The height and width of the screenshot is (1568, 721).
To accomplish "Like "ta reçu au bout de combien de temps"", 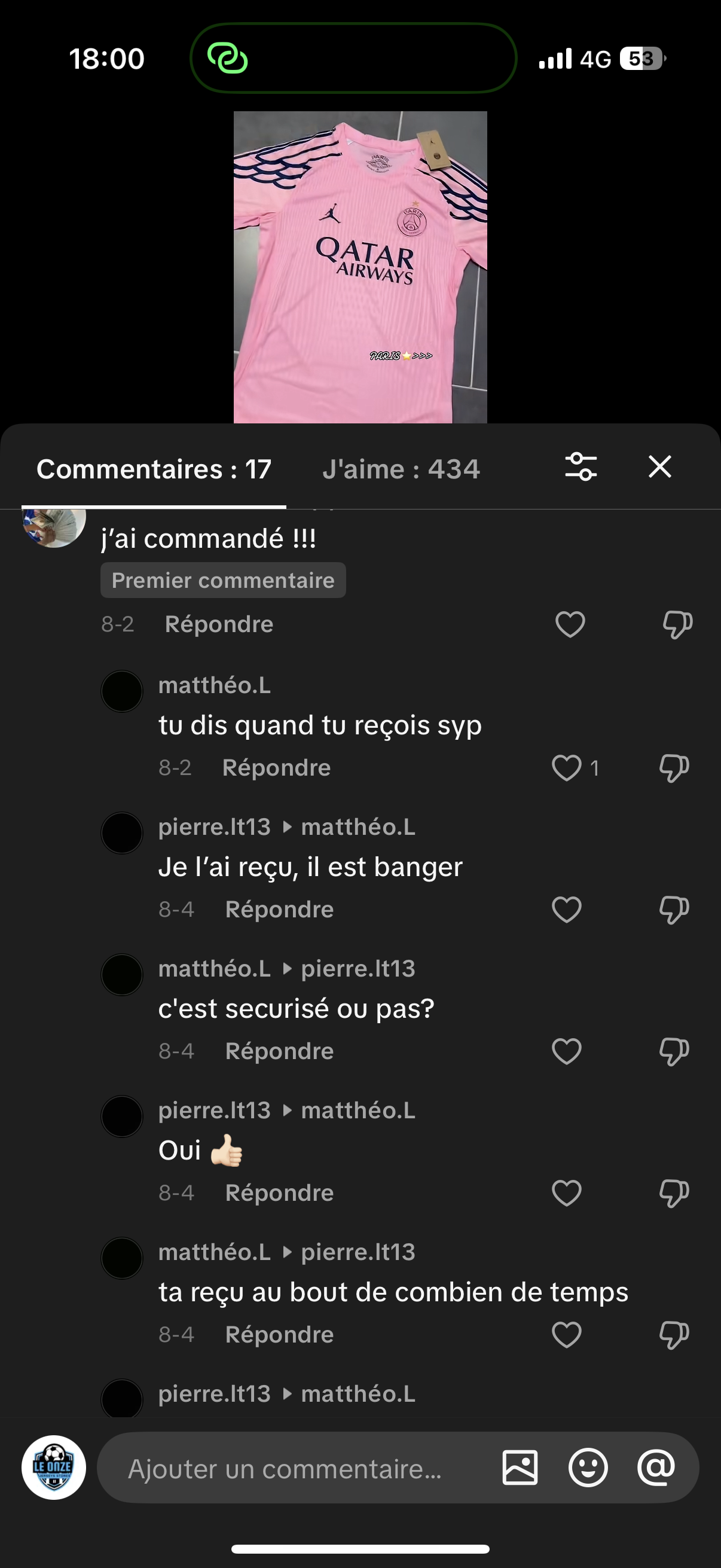I will [566, 1335].
